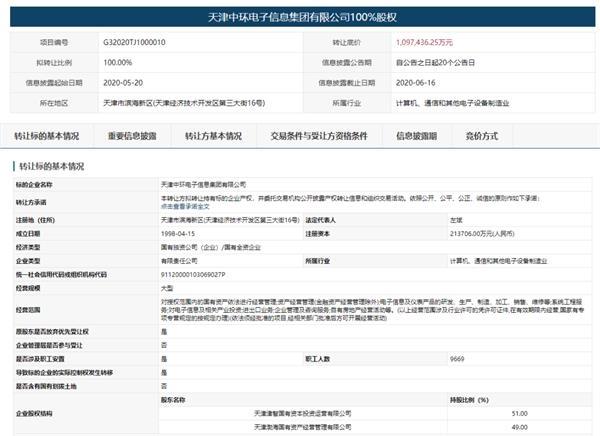Viewport: 600px width, 436px height.
Task: Select disclosure end date 2020-06-16
Action: [x=416, y=83]
